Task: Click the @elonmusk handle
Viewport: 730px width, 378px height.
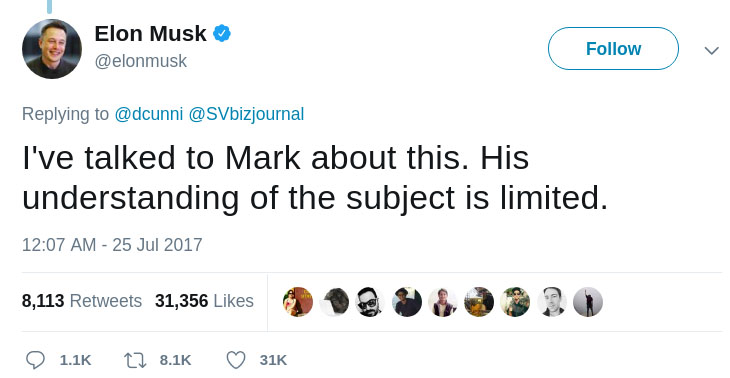Action: [141, 61]
